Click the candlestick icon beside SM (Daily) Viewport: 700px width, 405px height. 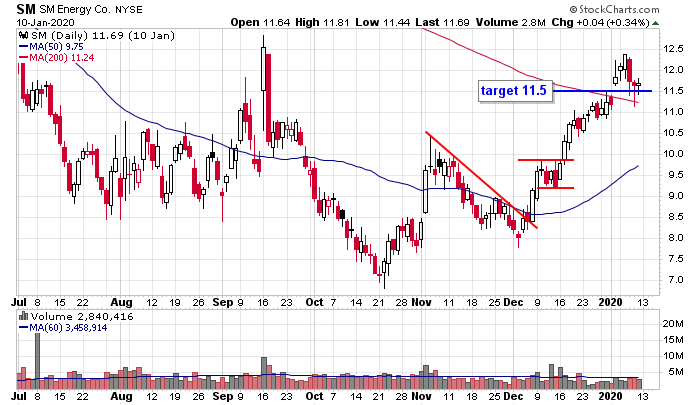point(22,36)
